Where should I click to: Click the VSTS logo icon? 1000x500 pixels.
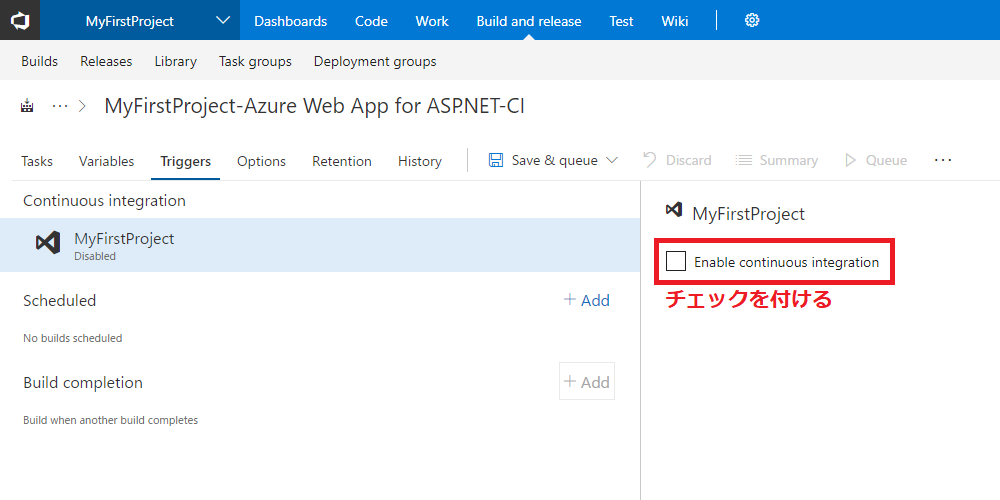point(20,20)
